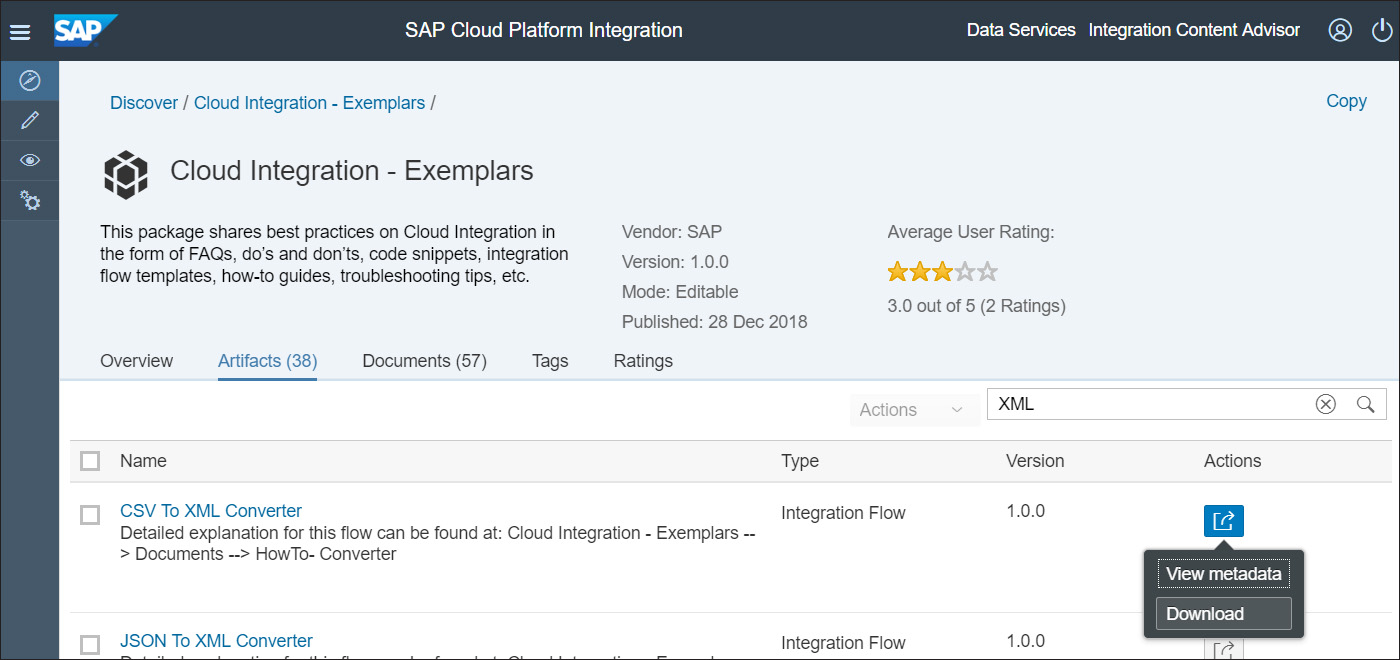Open the Settings gears sidebar icon
Image resolution: width=1400 pixels, height=660 pixels.
point(30,200)
